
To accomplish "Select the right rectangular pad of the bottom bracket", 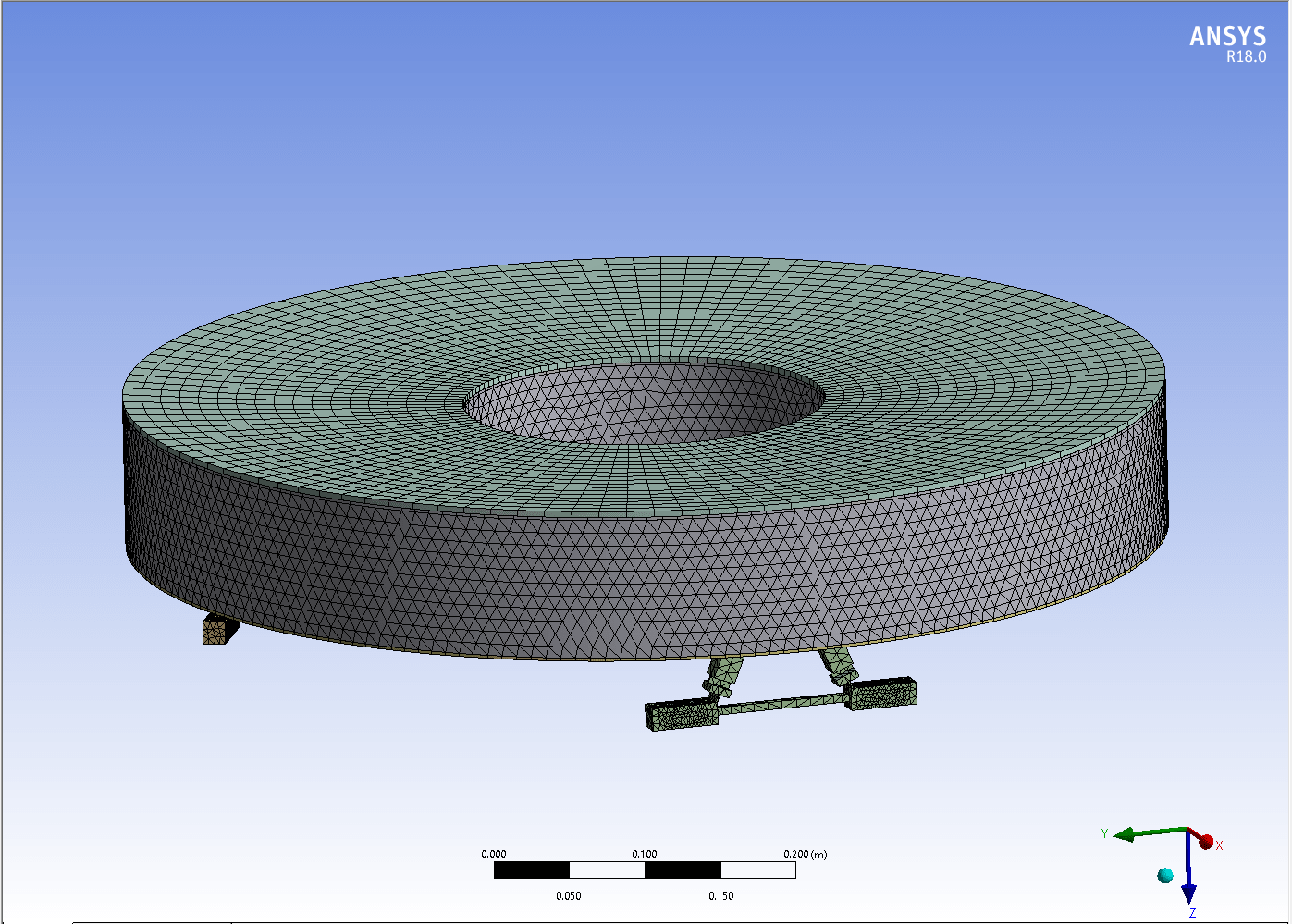I will 881,693.
